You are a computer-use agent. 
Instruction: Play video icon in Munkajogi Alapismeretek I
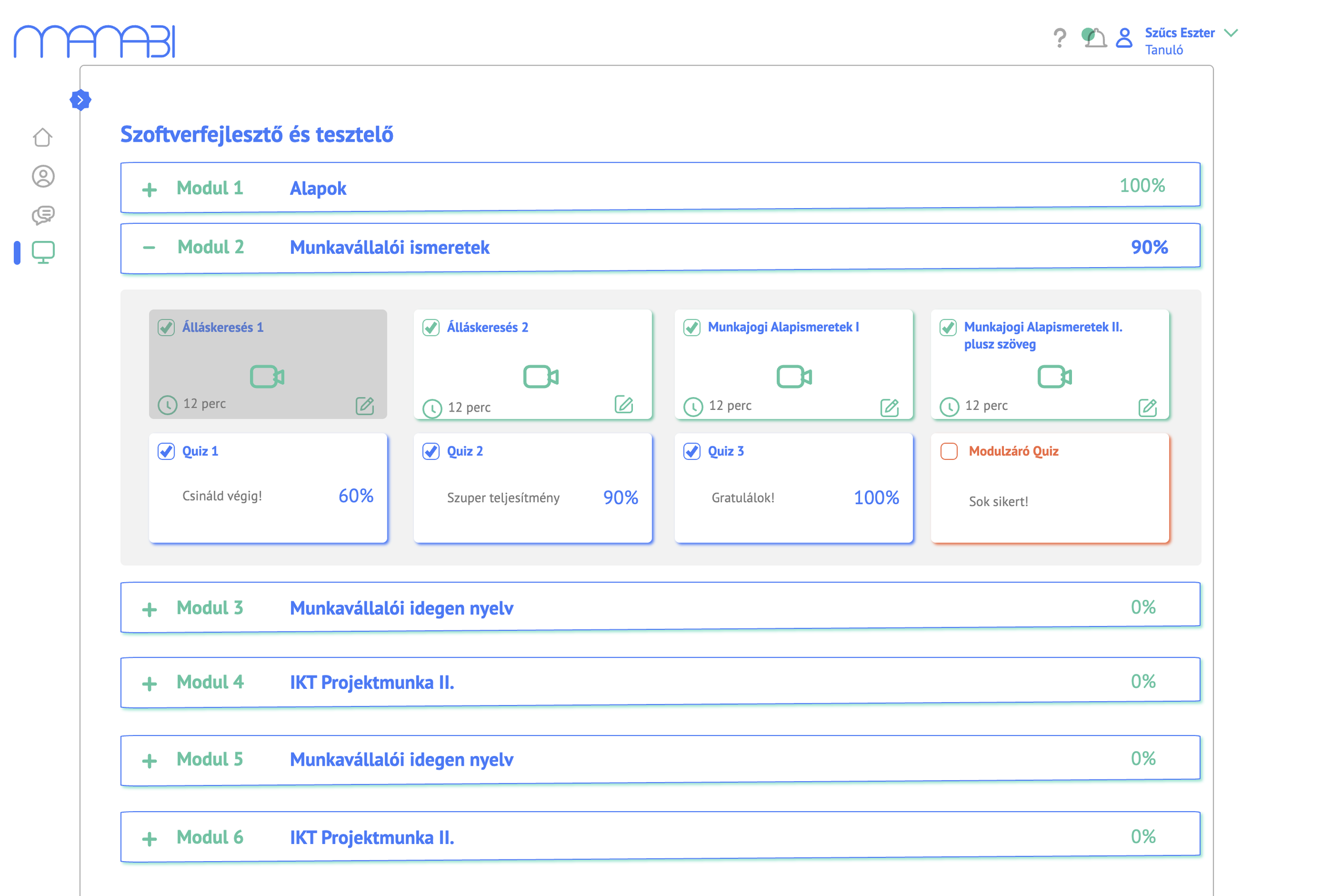point(794,377)
